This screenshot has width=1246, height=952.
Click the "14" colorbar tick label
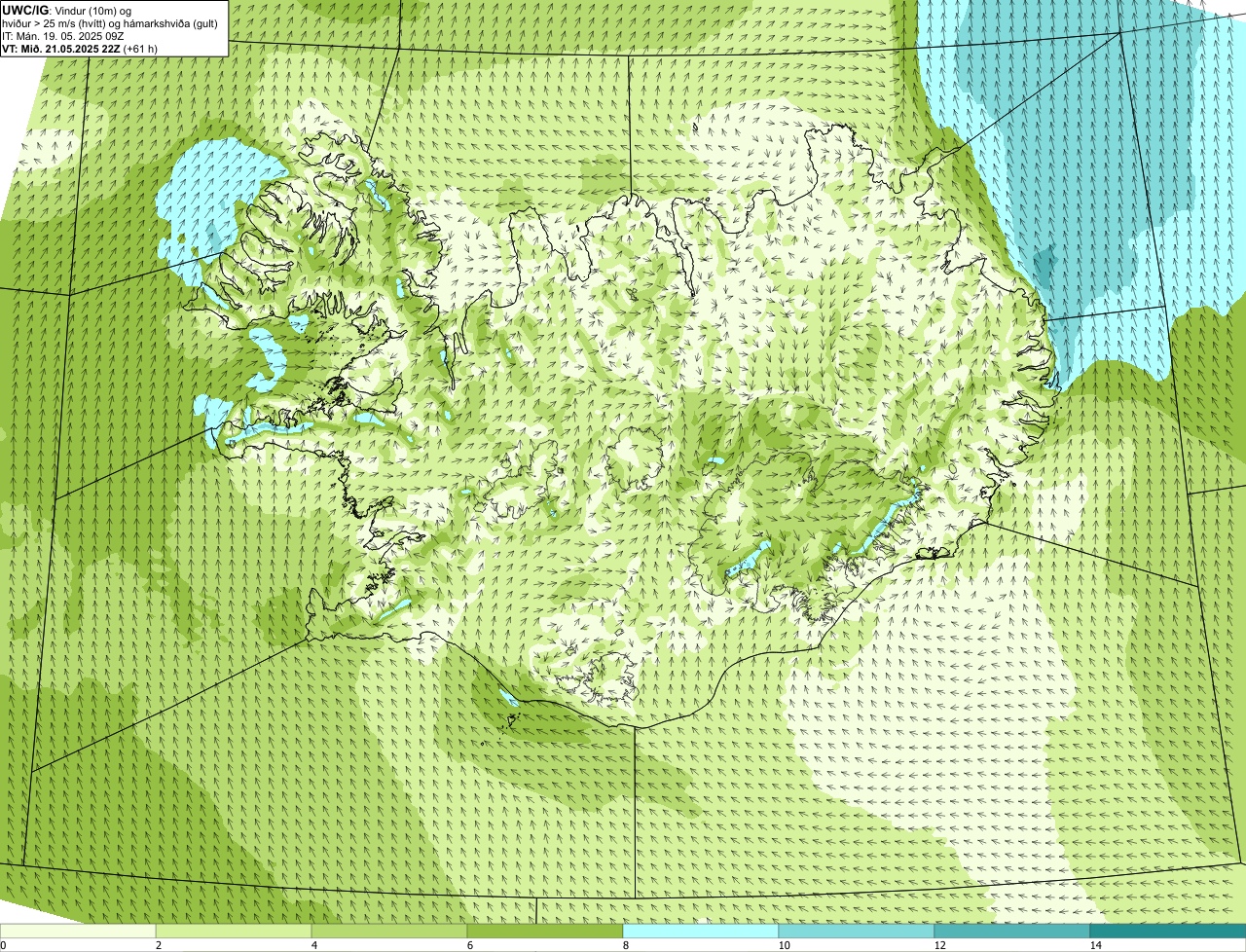[1095, 945]
